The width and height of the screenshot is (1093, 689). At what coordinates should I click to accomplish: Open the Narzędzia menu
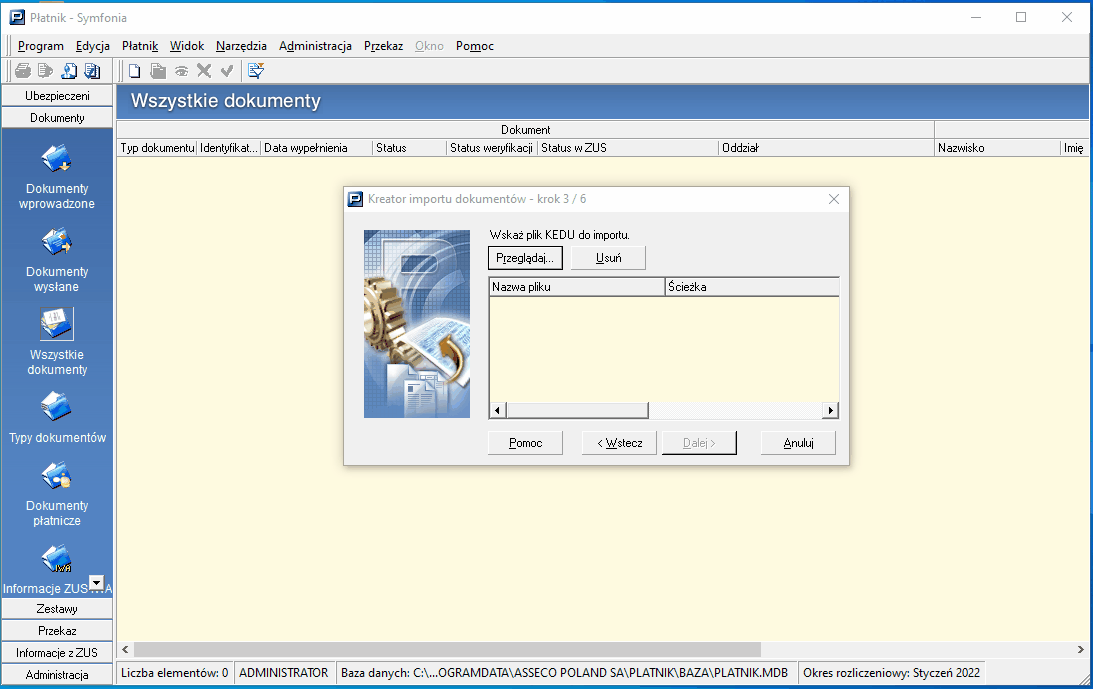tap(241, 46)
